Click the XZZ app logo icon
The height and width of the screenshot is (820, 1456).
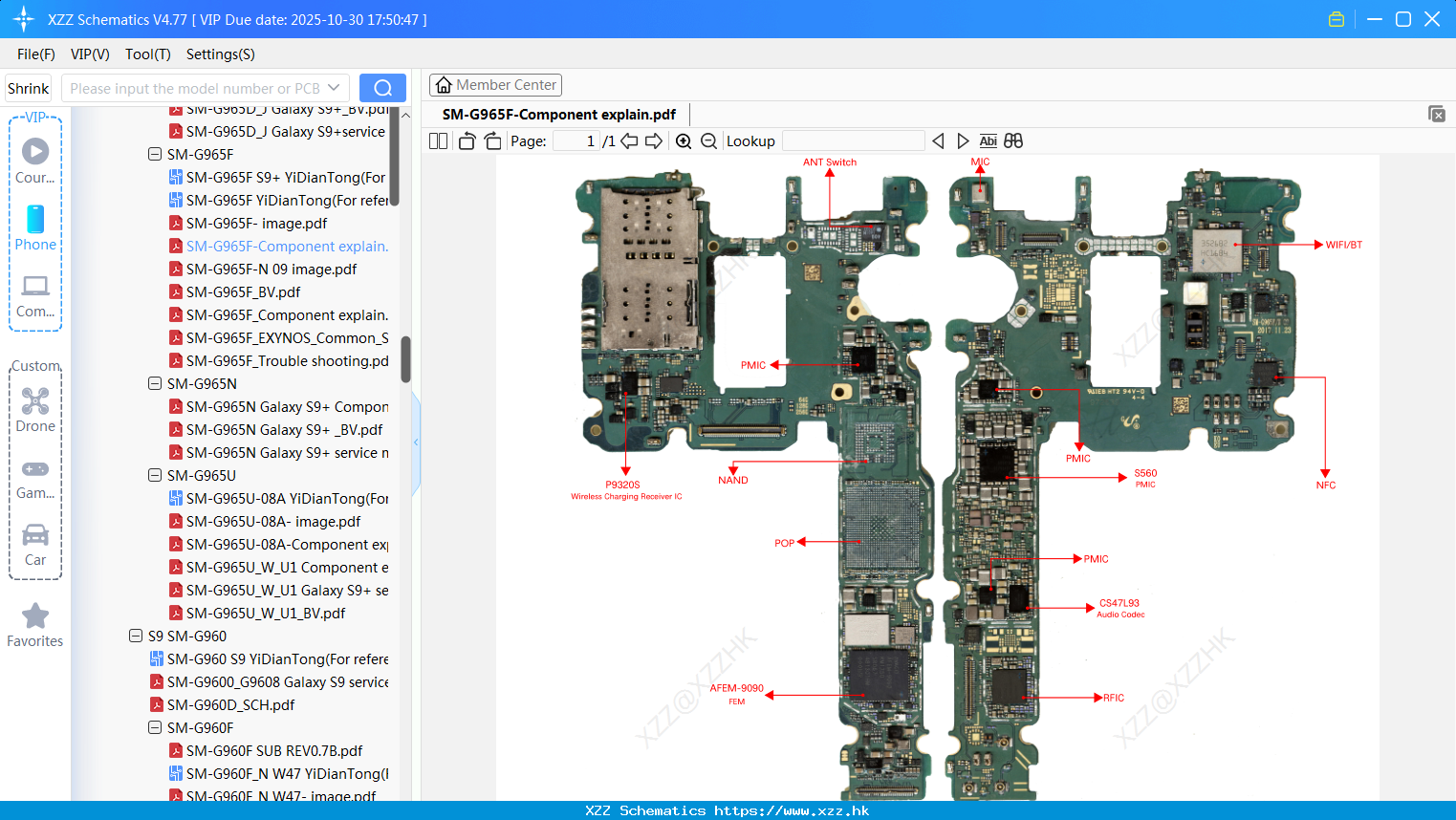coord(23,19)
